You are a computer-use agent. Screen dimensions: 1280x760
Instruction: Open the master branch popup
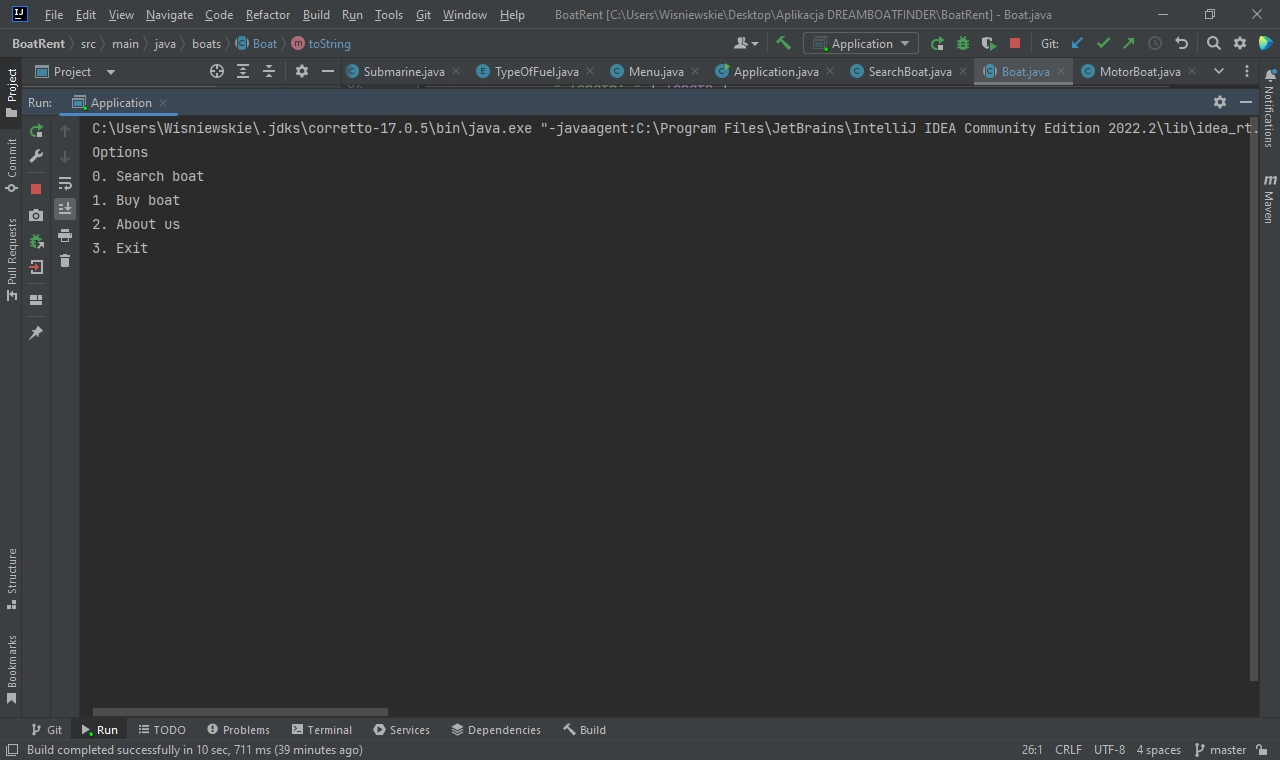click(x=1220, y=750)
